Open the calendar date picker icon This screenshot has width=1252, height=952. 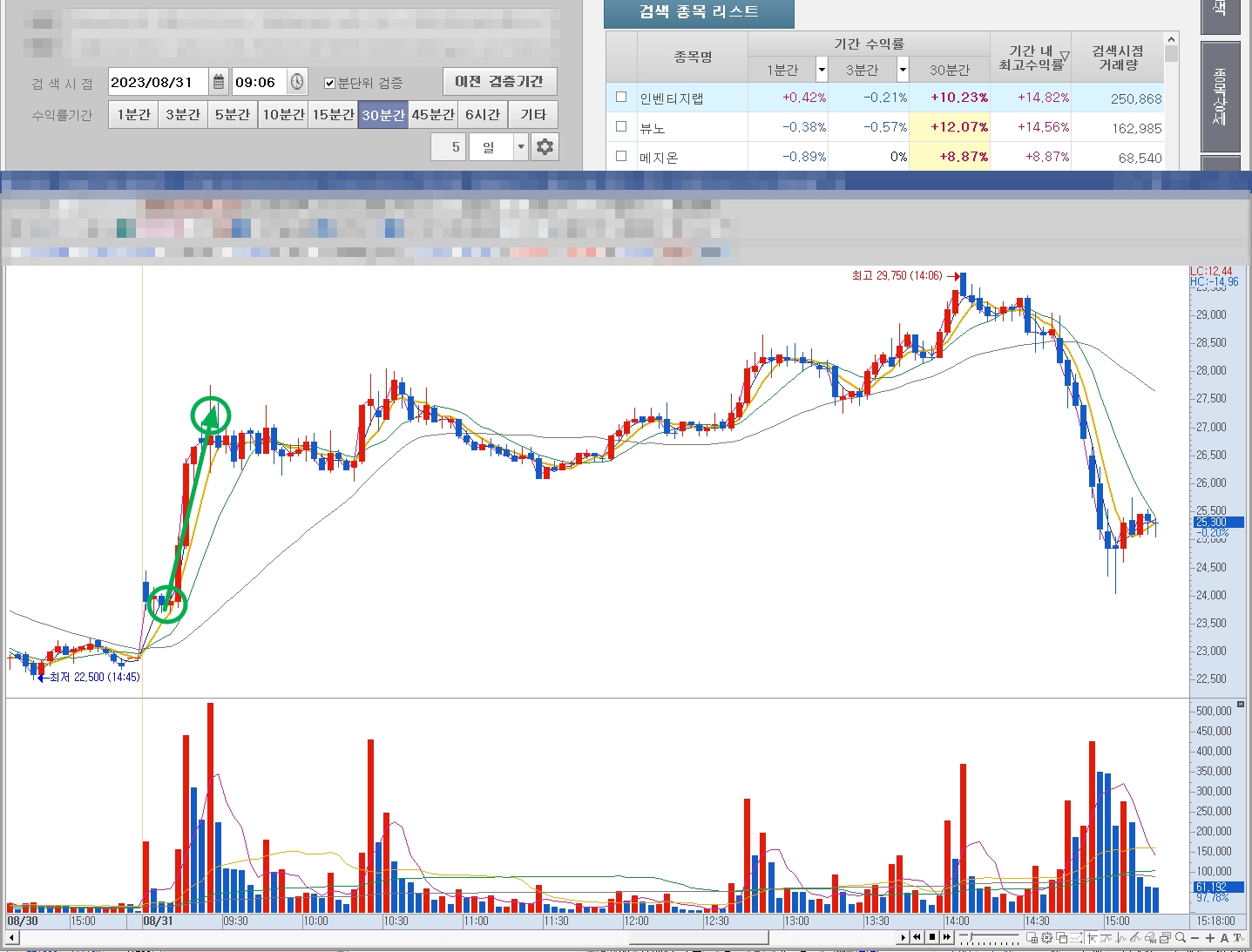[x=219, y=82]
